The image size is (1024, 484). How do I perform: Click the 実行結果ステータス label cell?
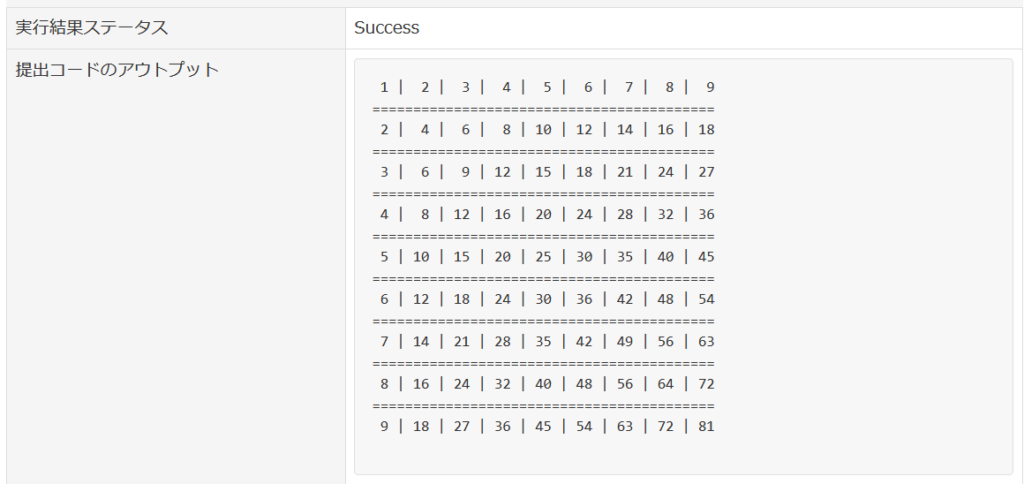pos(92,28)
